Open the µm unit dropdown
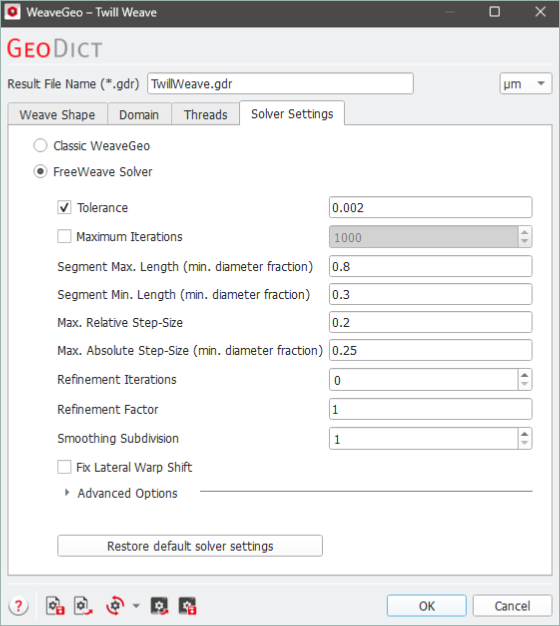 tap(526, 83)
